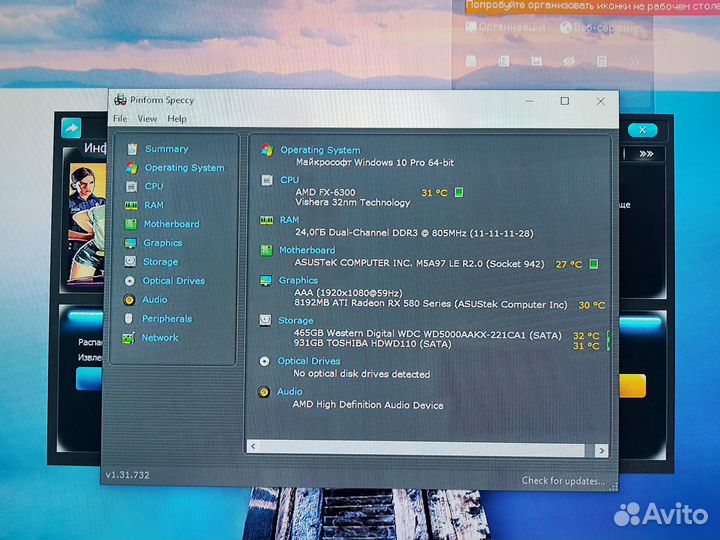This screenshot has height=540, width=720.
Task: Click the Radeon RX 580 Series line
Action: click(431, 304)
